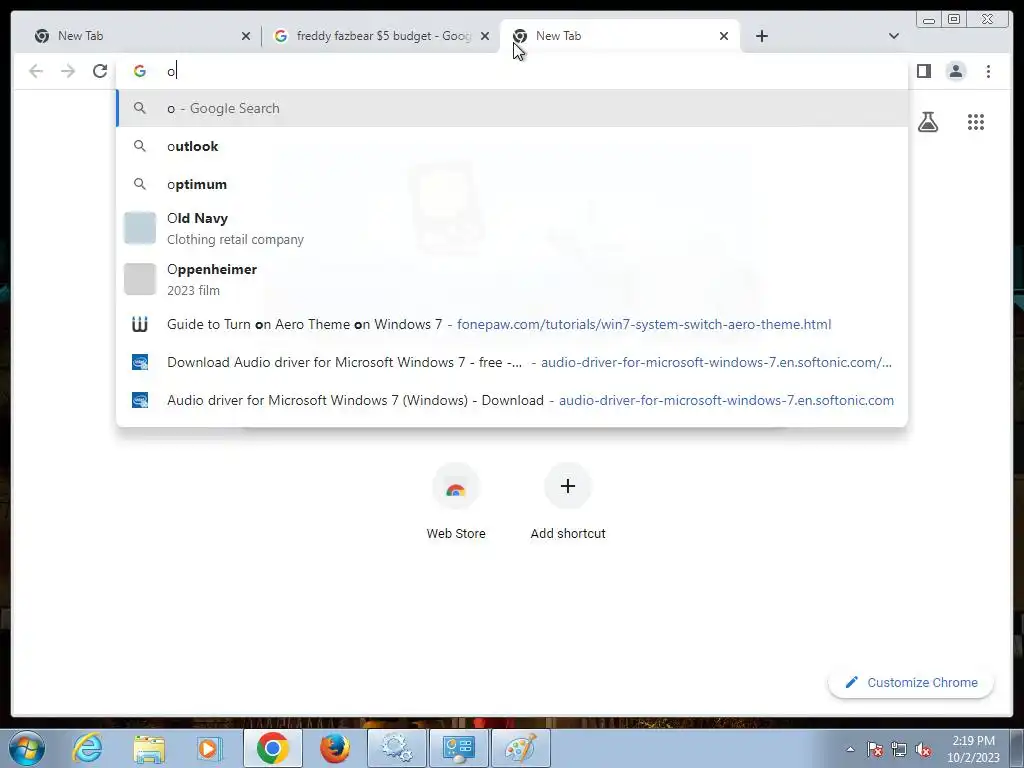Open Windows Media Player from taskbar
Viewport: 1024px width, 768px height.
210,748
